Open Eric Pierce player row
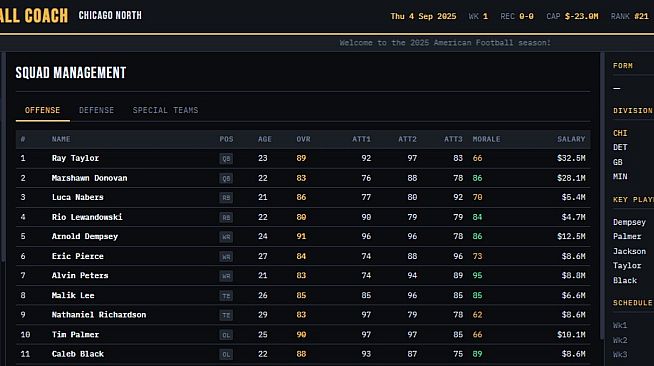 pyautogui.click(x=303, y=256)
